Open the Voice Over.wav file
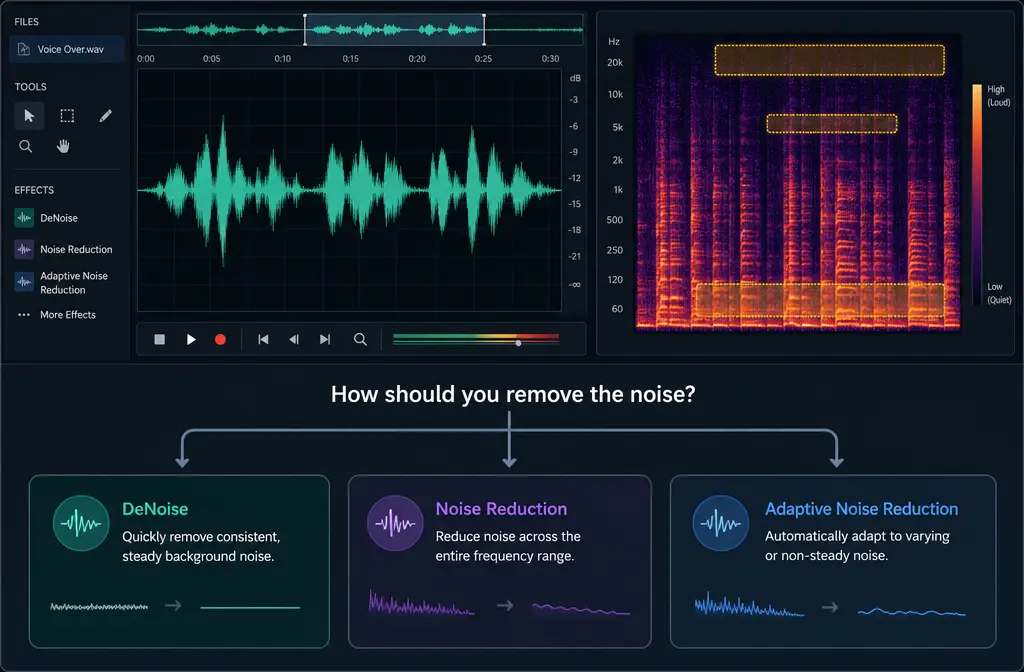The width and height of the screenshot is (1024, 672). click(x=67, y=49)
